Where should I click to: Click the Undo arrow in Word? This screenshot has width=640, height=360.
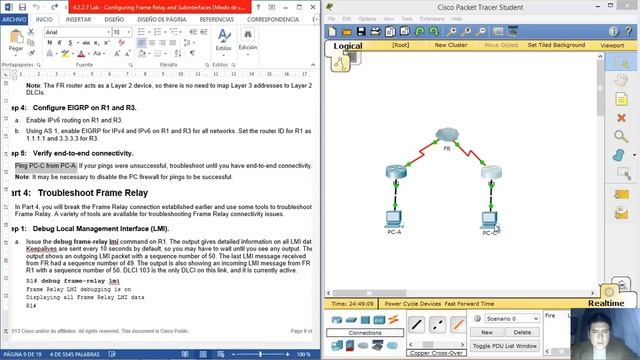[36, 7]
